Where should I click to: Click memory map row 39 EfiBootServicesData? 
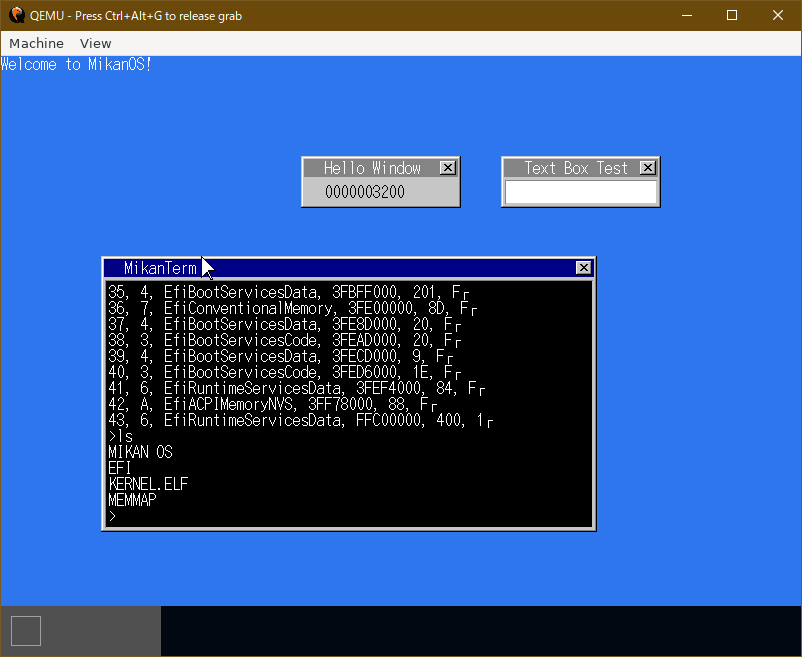click(x=280, y=356)
